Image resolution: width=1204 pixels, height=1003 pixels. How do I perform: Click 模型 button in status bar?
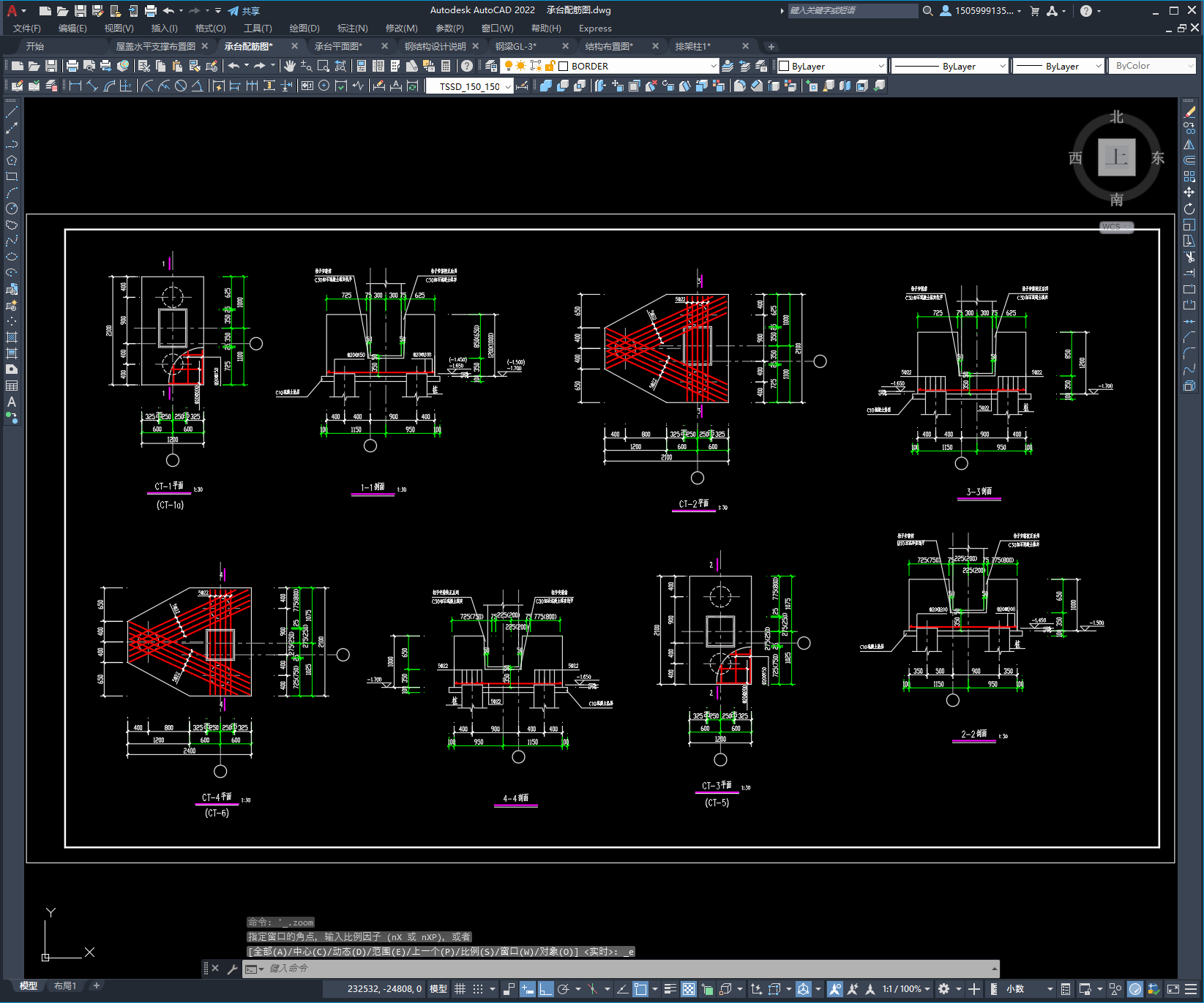pos(438,989)
